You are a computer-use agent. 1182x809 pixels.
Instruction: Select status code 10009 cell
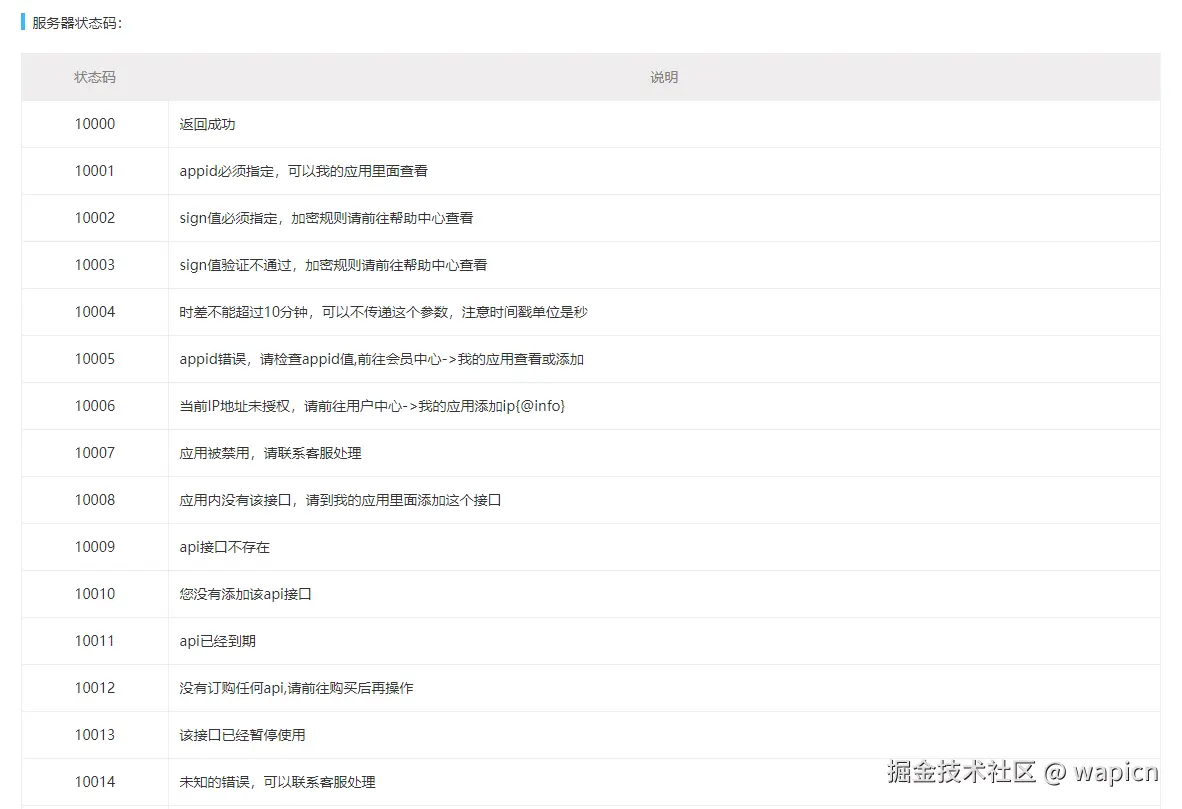[94, 547]
